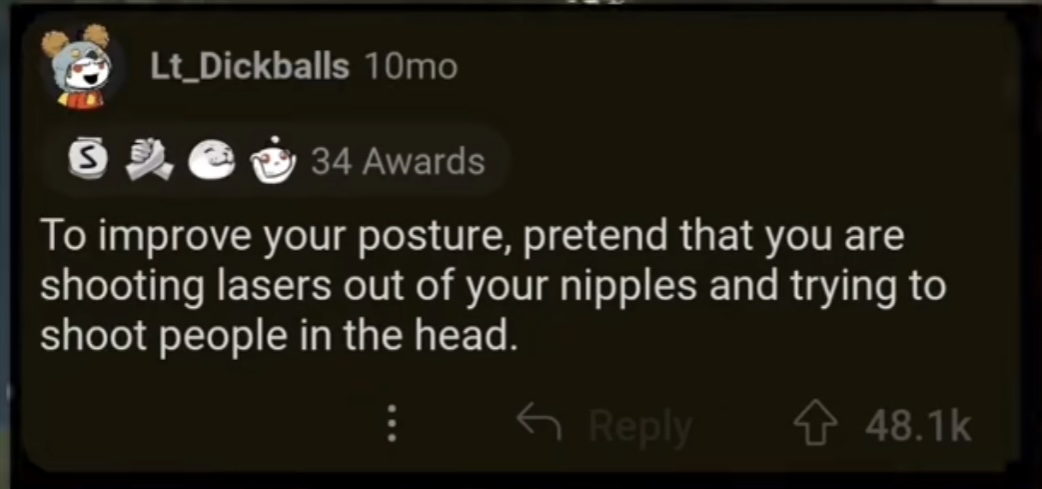The height and width of the screenshot is (489, 1042).
Task: Select the smiling face award icon
Action: (x=211, y=162)
